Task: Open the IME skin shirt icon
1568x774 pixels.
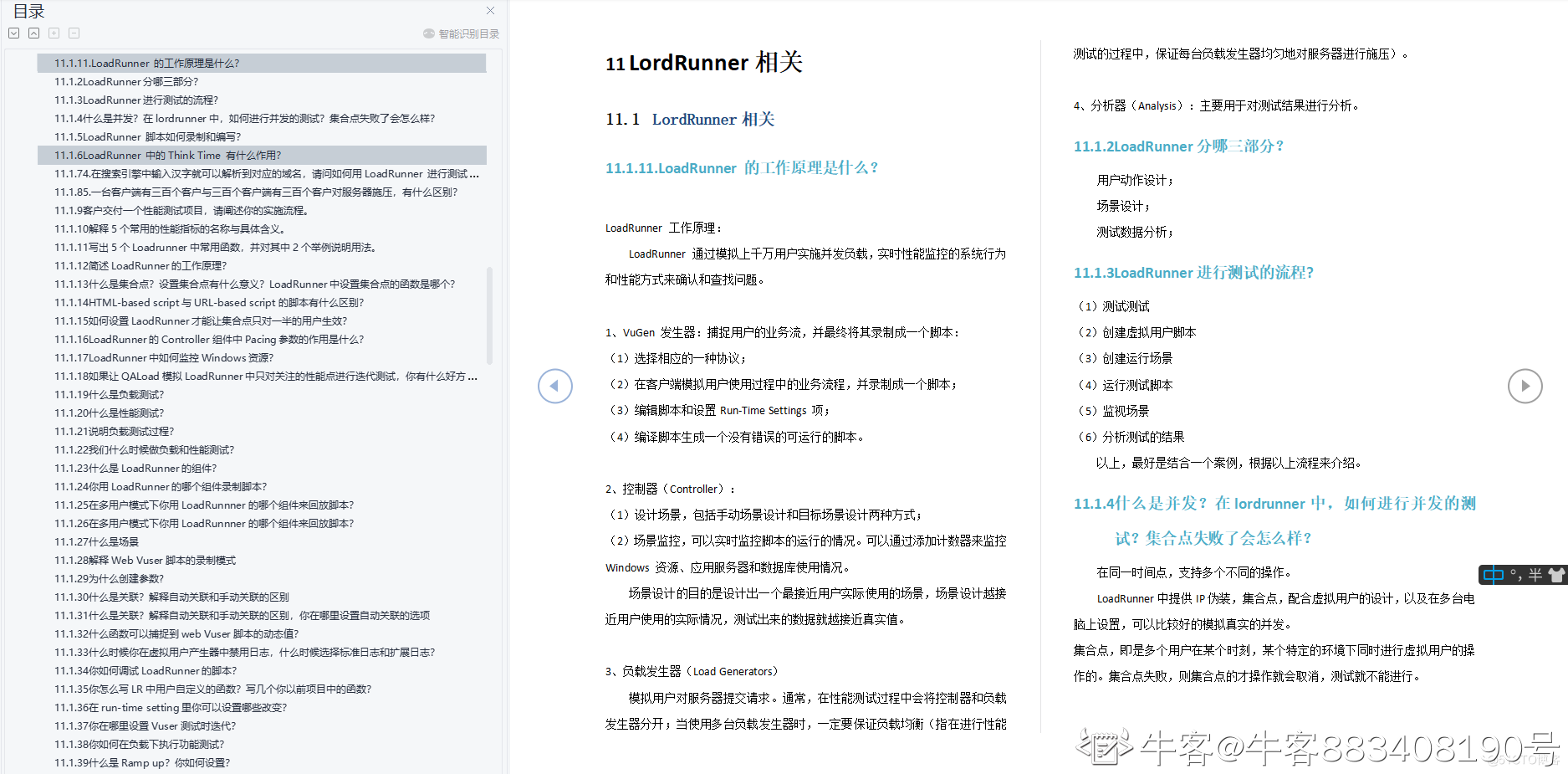Action: pyautogui.click(x=1555, y=575)
